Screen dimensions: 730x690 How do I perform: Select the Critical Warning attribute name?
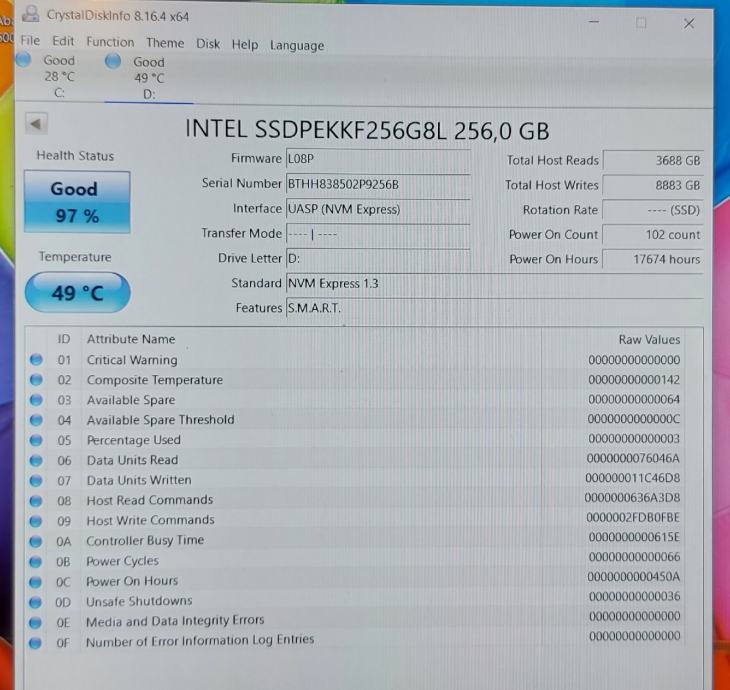[x=132, y=359]
